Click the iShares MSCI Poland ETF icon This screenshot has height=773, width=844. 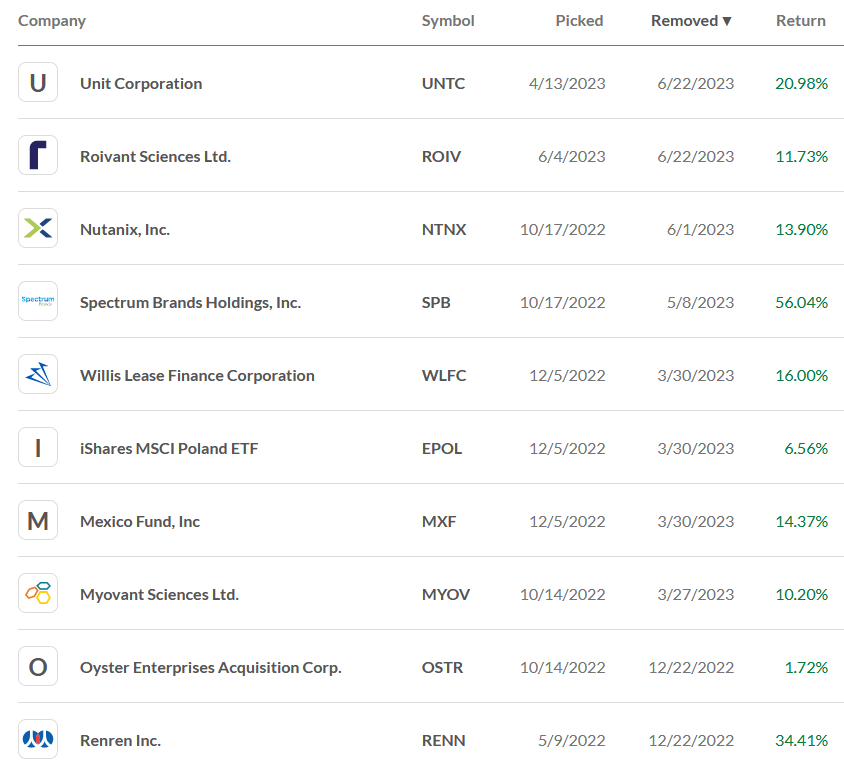(x=38, y=448)
